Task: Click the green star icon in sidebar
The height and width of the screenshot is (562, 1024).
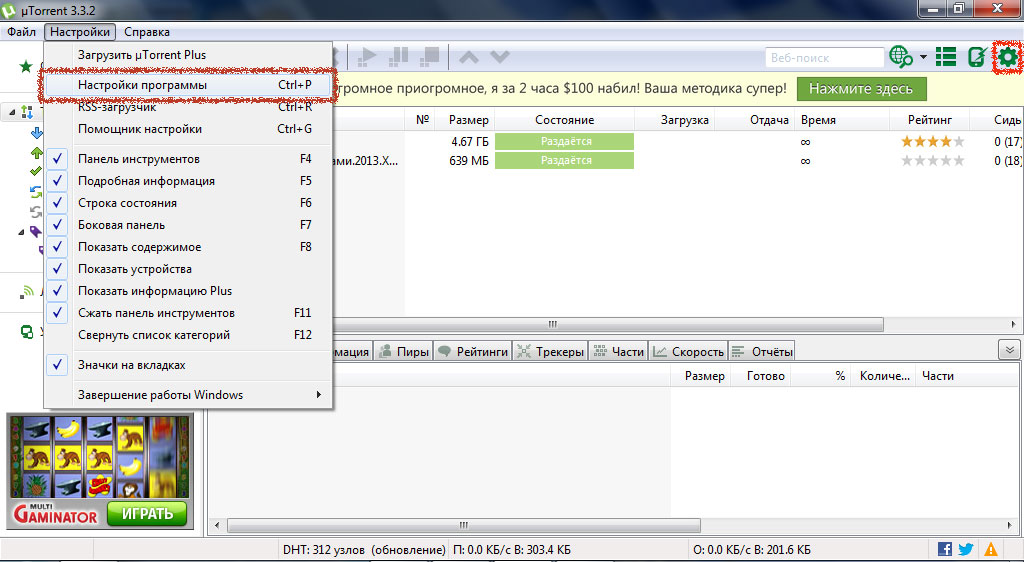Action: (x=25, y=66)
